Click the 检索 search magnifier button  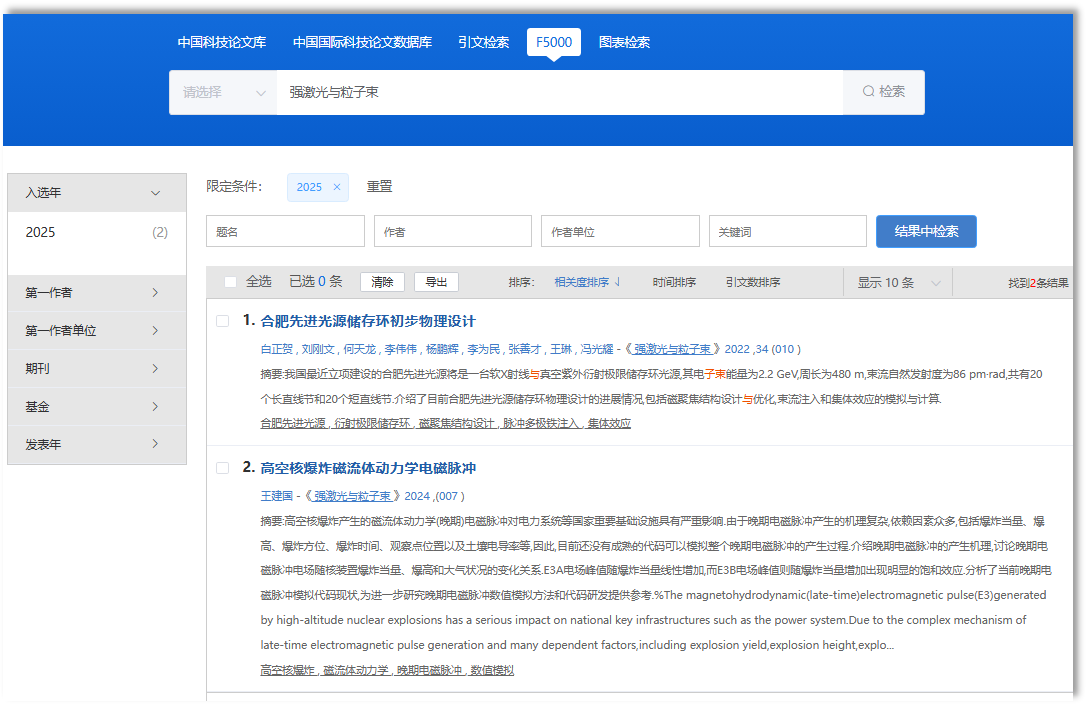coord(883,92)
